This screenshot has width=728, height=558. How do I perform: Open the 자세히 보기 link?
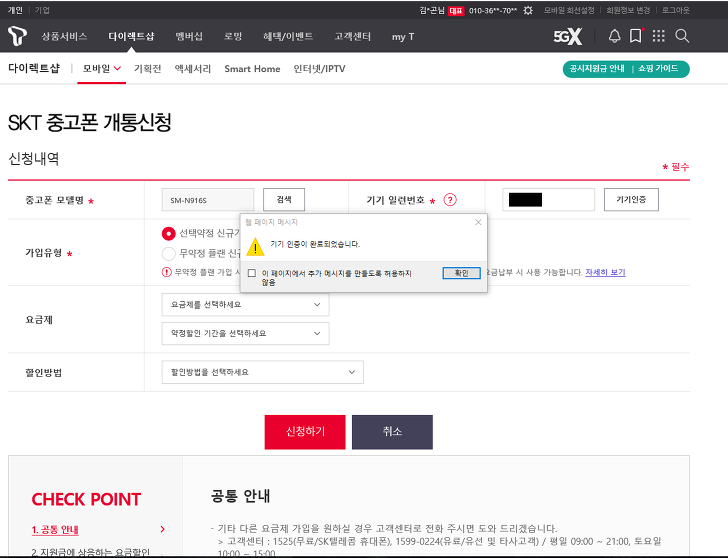605,272
